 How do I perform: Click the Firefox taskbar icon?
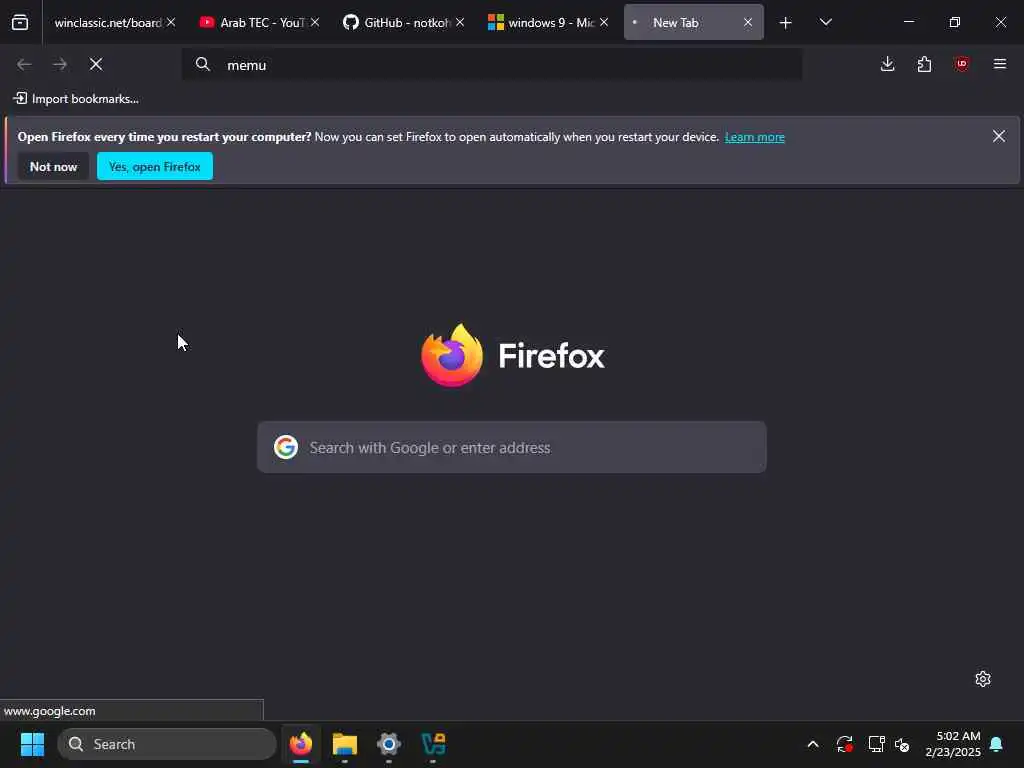point(301,744)
